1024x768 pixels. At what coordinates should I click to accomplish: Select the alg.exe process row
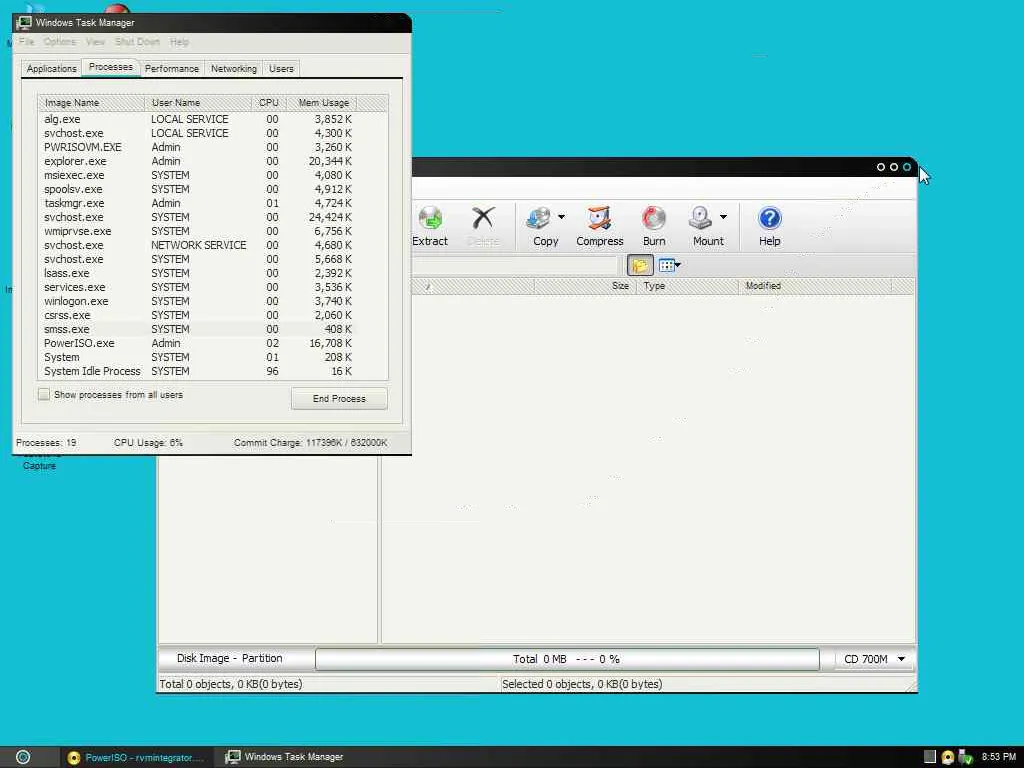tap(198, 119)
